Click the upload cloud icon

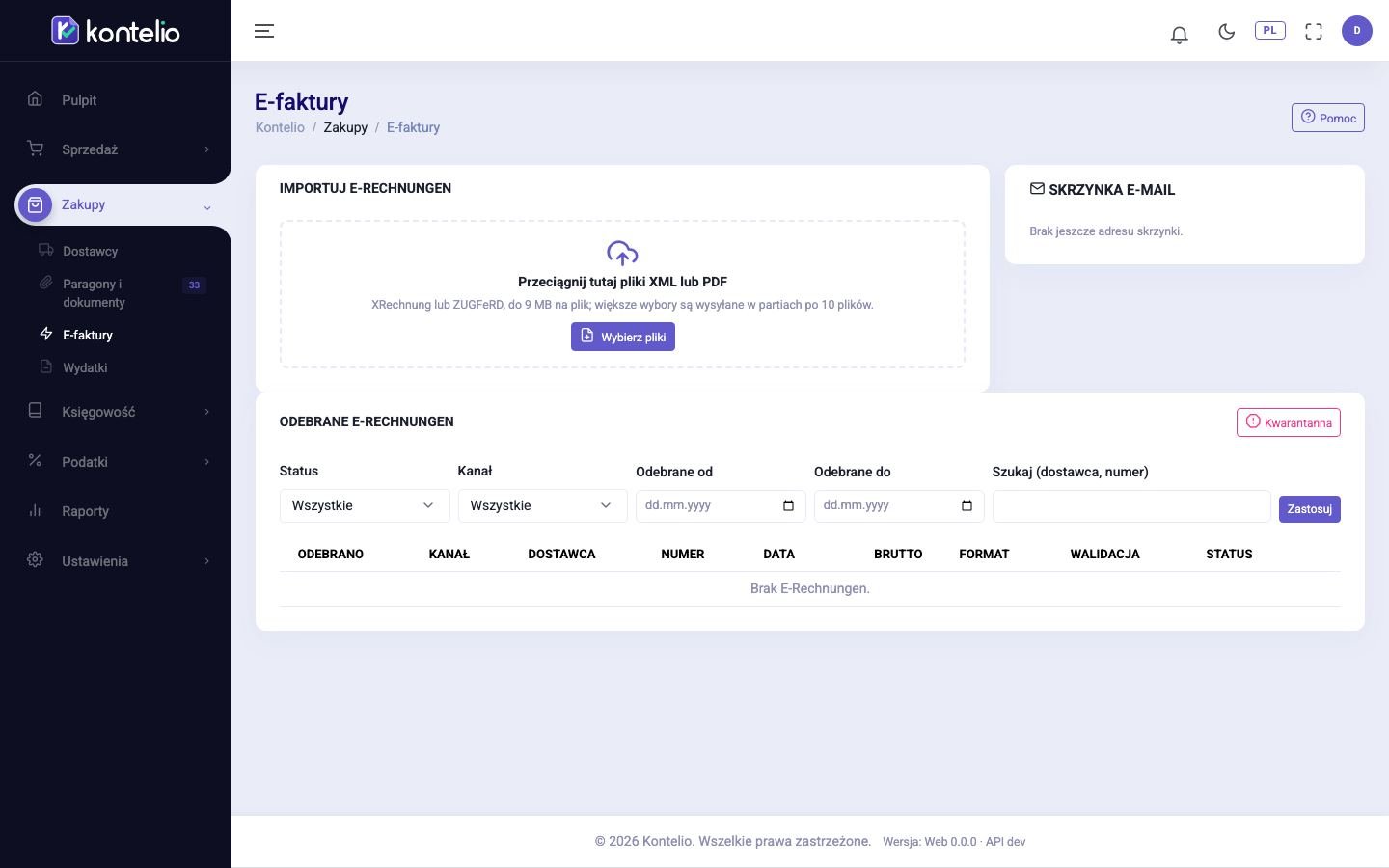pos(622,254)
